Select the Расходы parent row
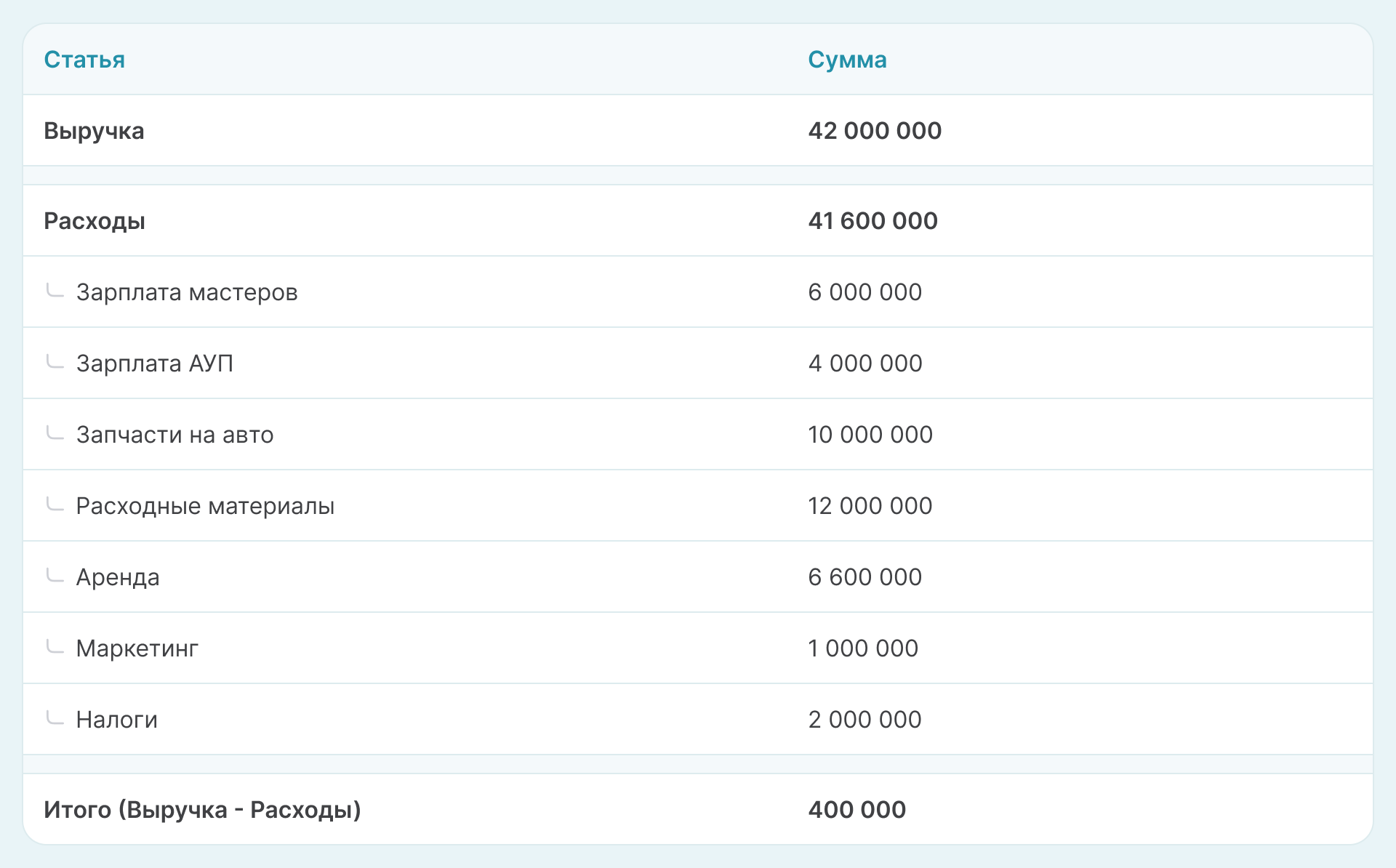1396x868 pixels. tap(95, 221)
